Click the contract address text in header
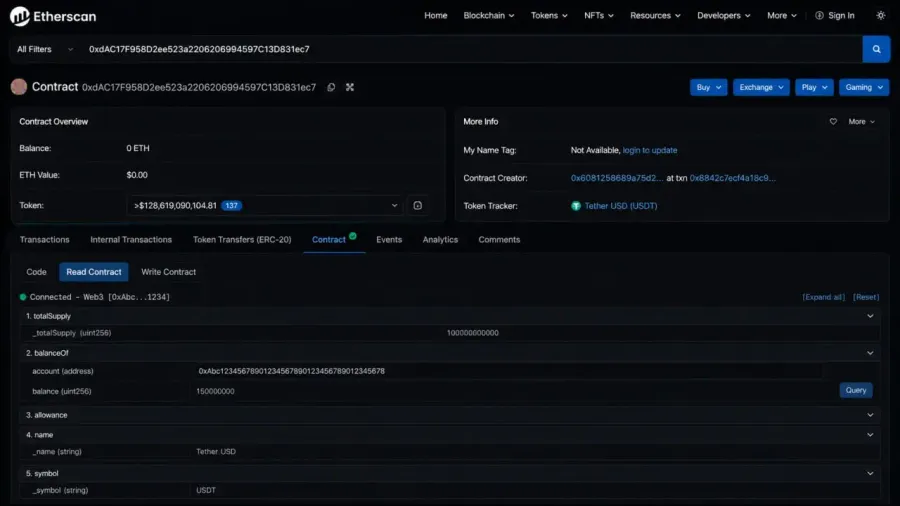The image size is (900, 506). pos(199,87)
